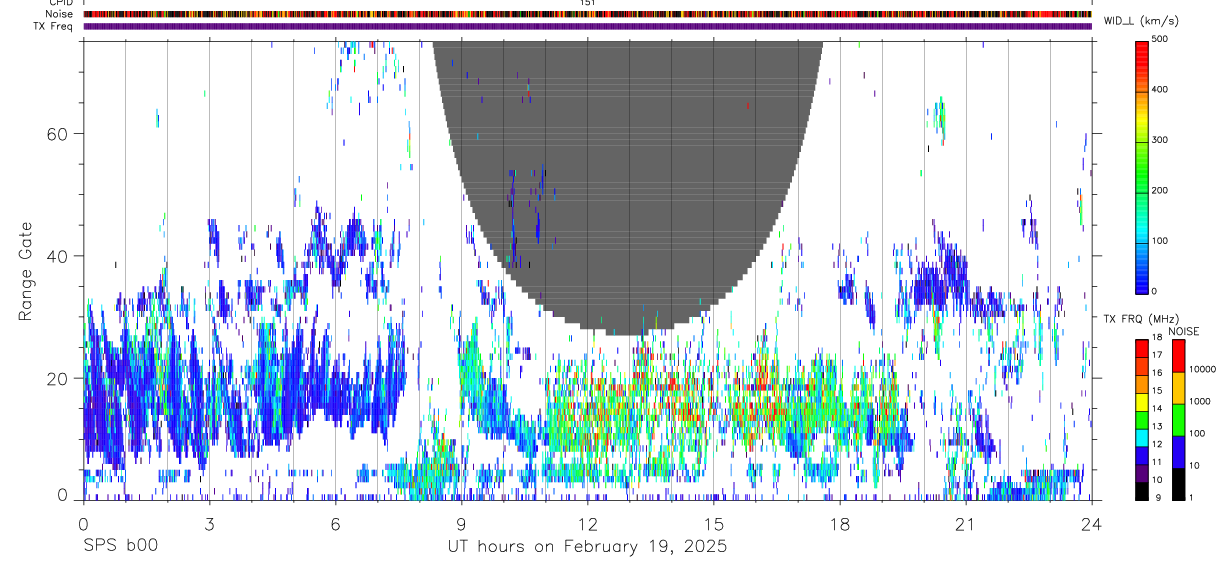Image resolution: width=1228 pixels, height=567 pixels.
Task: Click the '6' UT hour tick label
Action: pos(335,524)
